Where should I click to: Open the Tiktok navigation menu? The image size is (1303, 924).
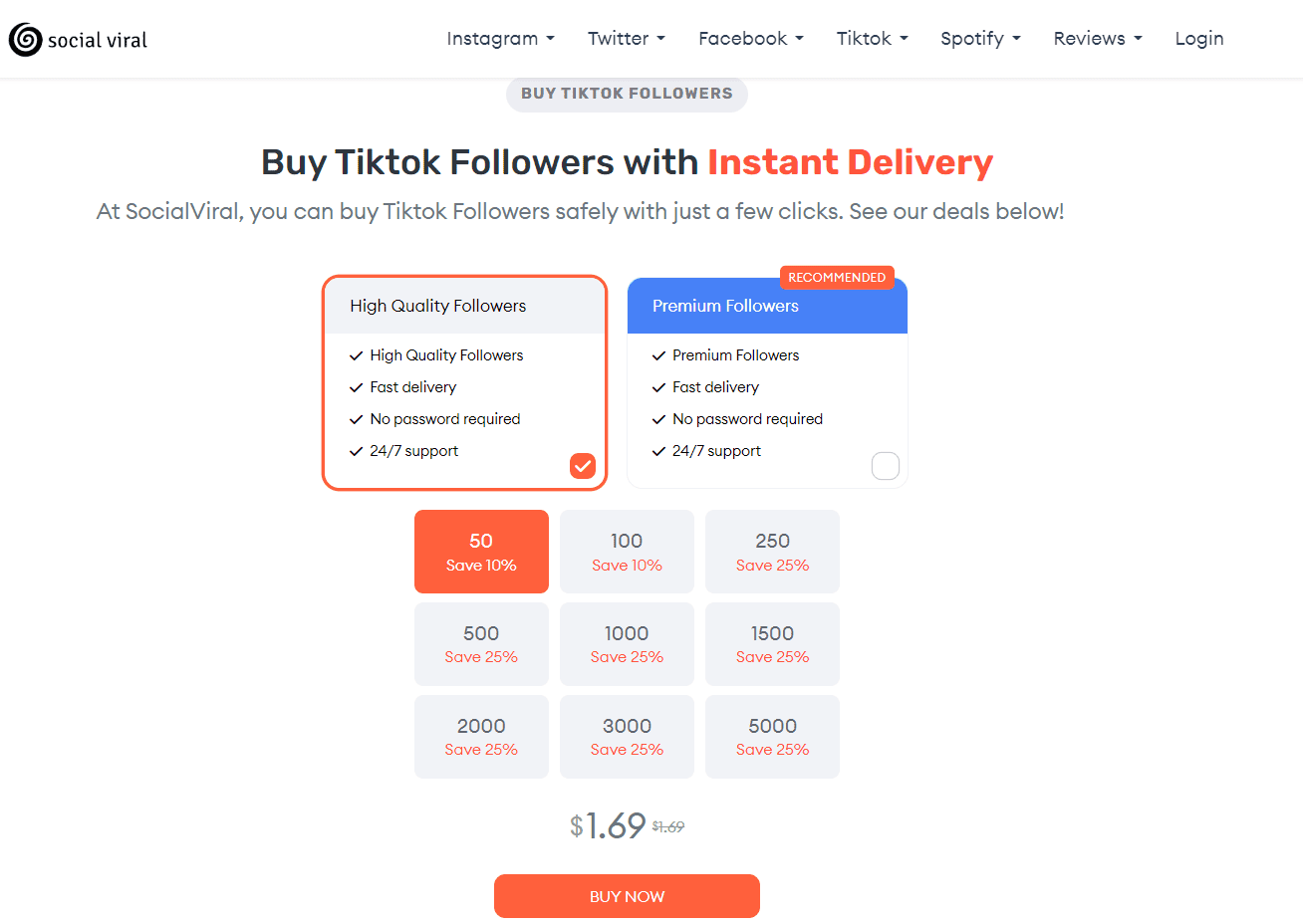(872, 39)
